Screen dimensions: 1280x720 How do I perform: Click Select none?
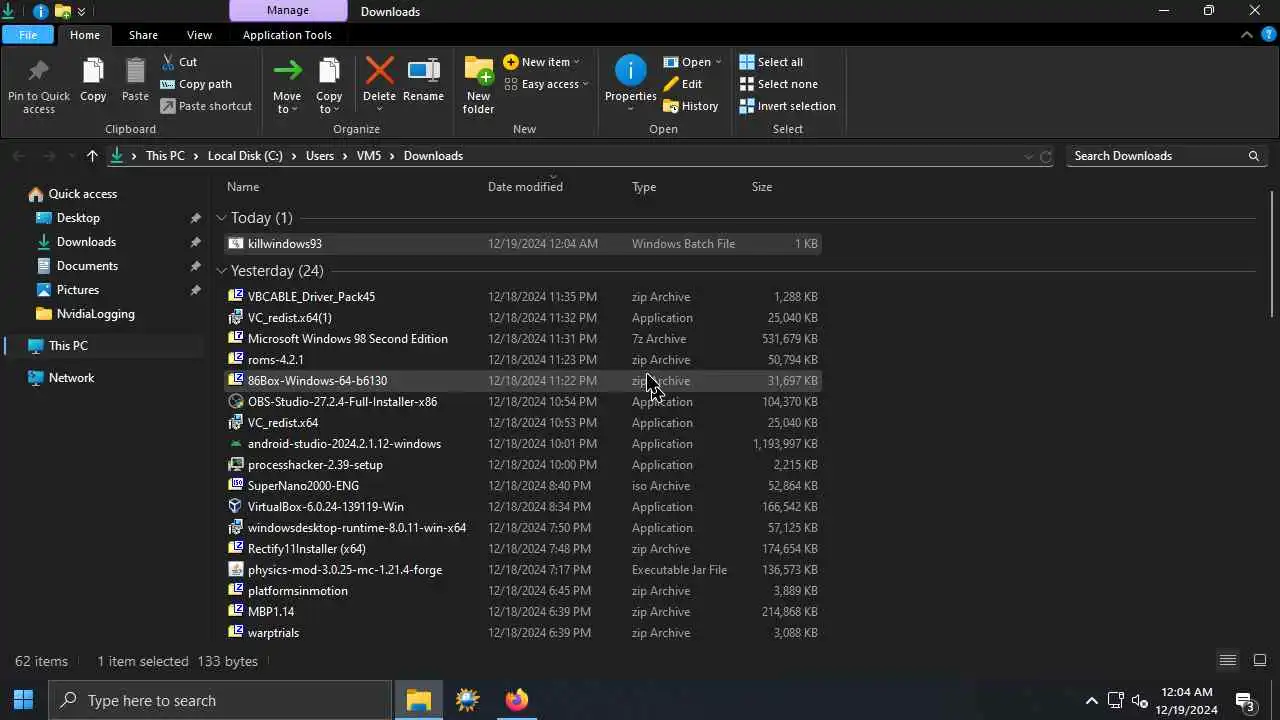[x=778, y=84]
